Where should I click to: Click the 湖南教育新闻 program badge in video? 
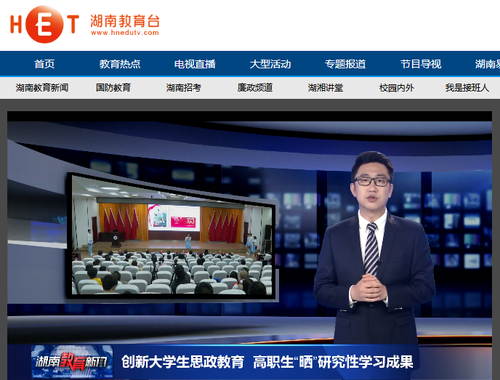tap(72, 362)
